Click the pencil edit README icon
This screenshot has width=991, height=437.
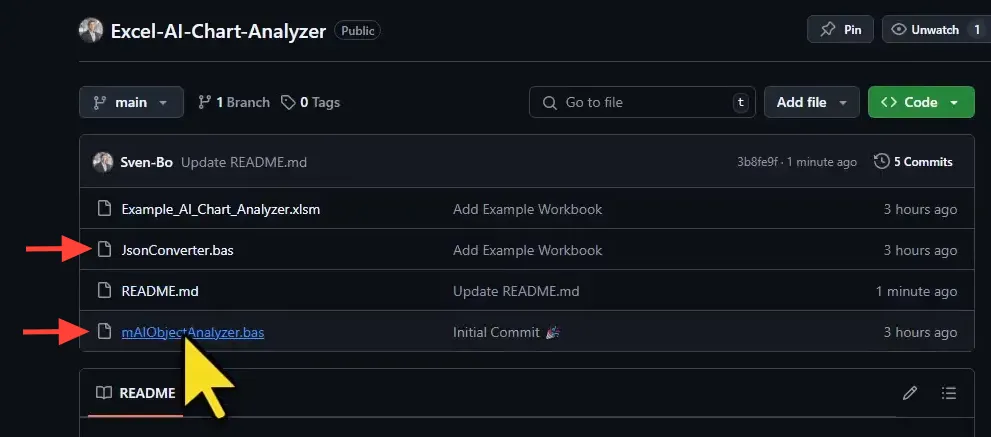click(909, 393)
